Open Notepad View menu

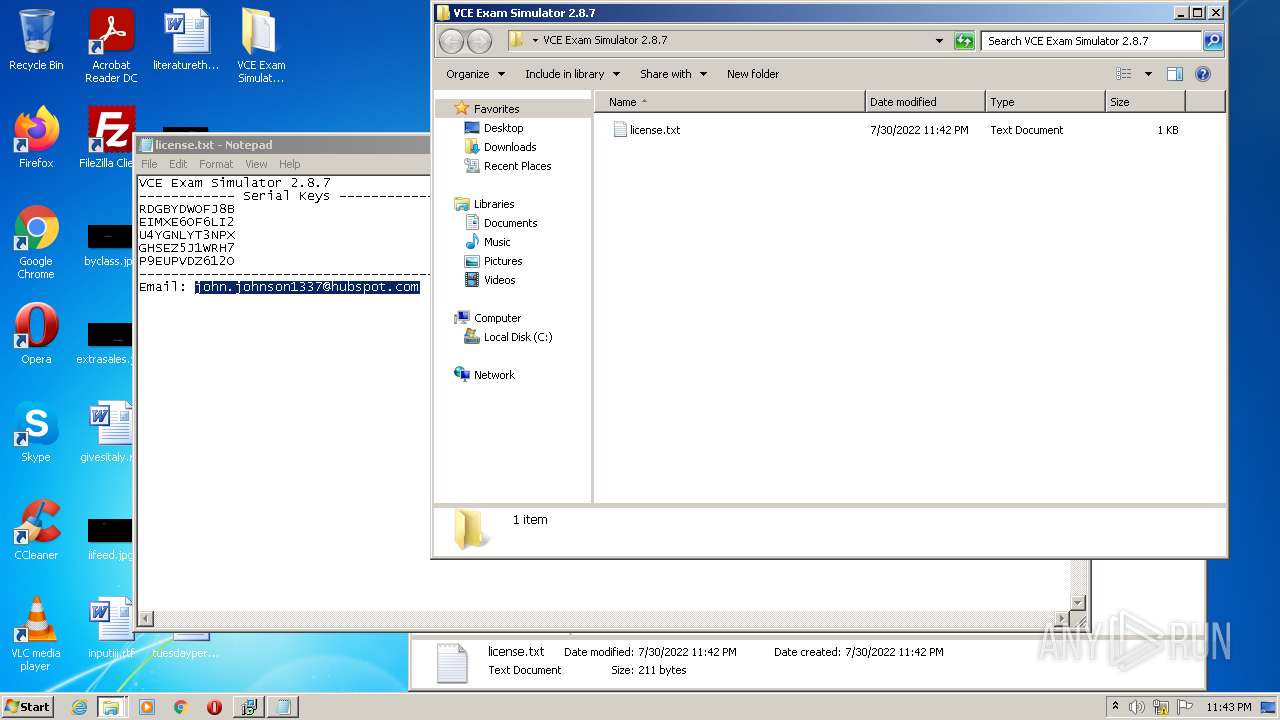pos(256,164)
